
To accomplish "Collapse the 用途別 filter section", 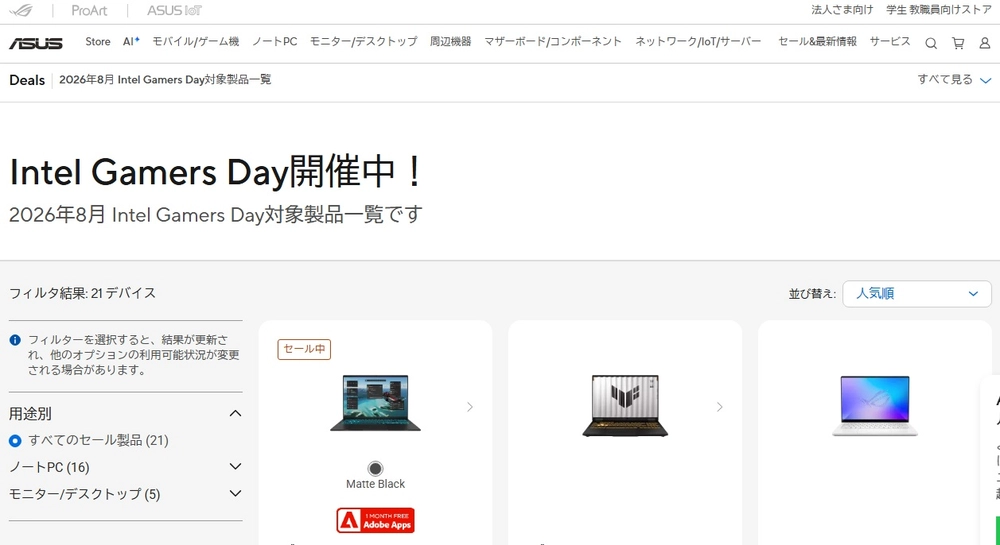I will coord(126,414).
